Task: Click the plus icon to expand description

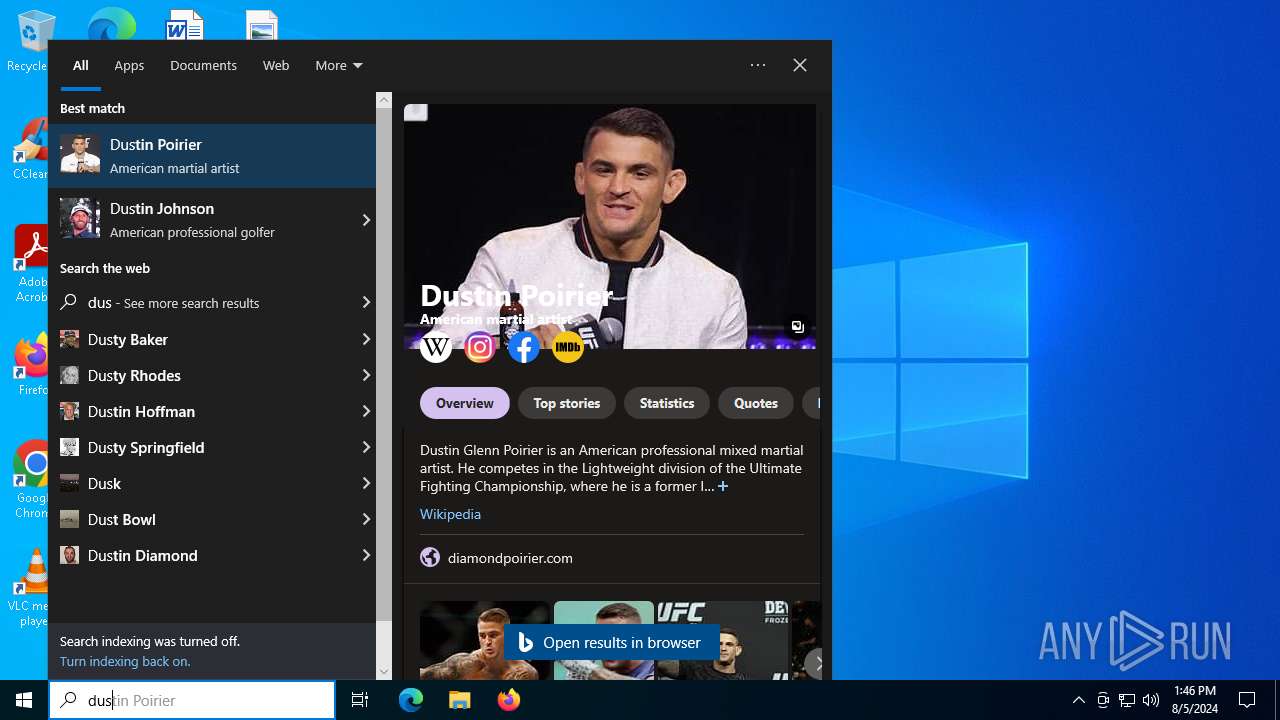Action: click(x=723, y=486)
